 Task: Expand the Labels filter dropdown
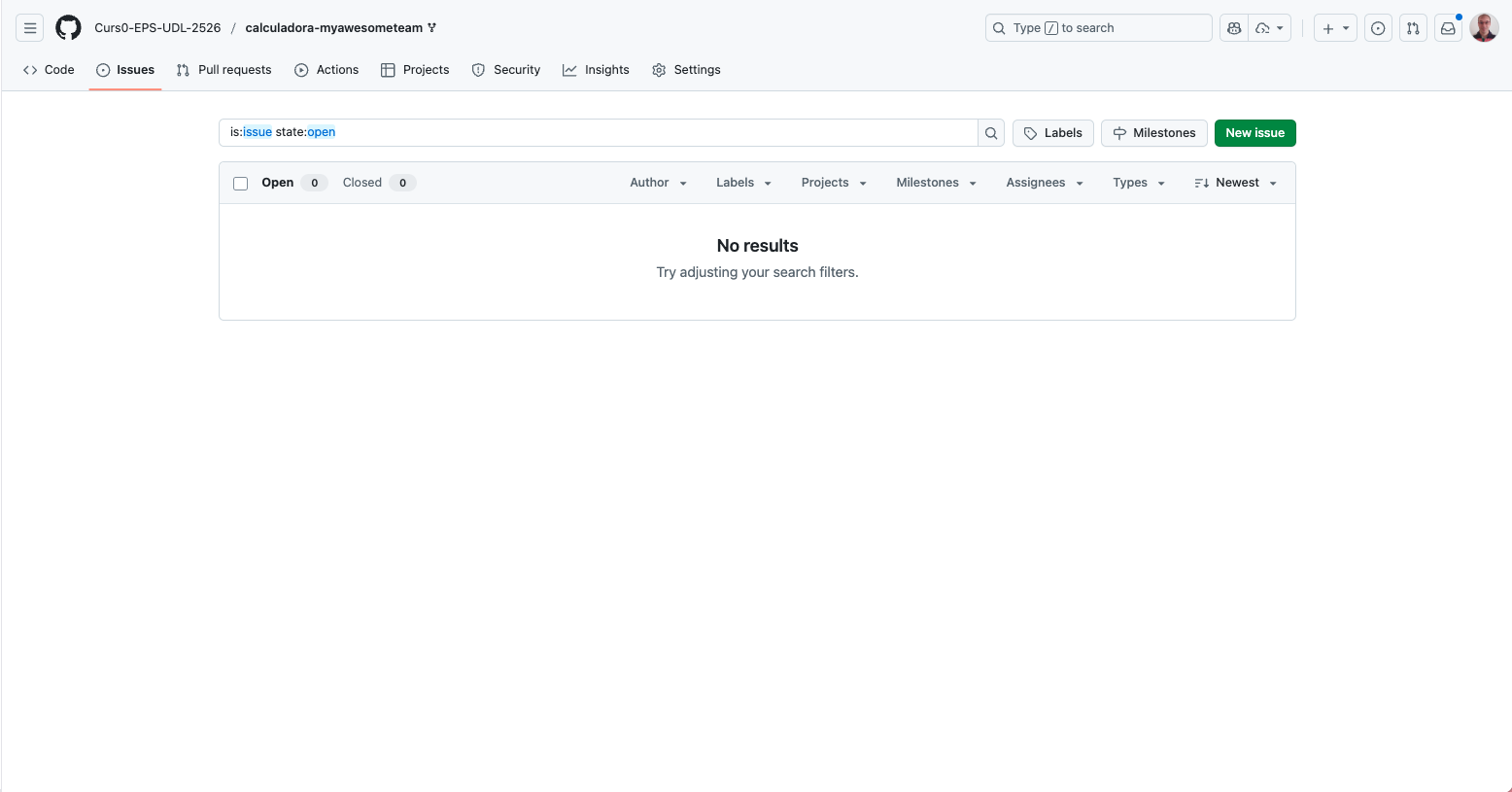point(743,183)
